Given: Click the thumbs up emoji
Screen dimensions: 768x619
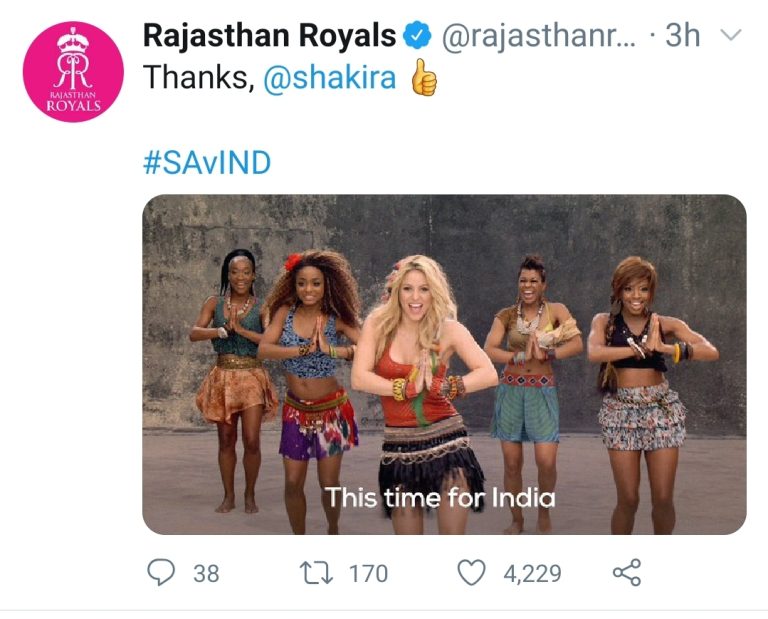Looking at the screenshot, I should (424, 79).
